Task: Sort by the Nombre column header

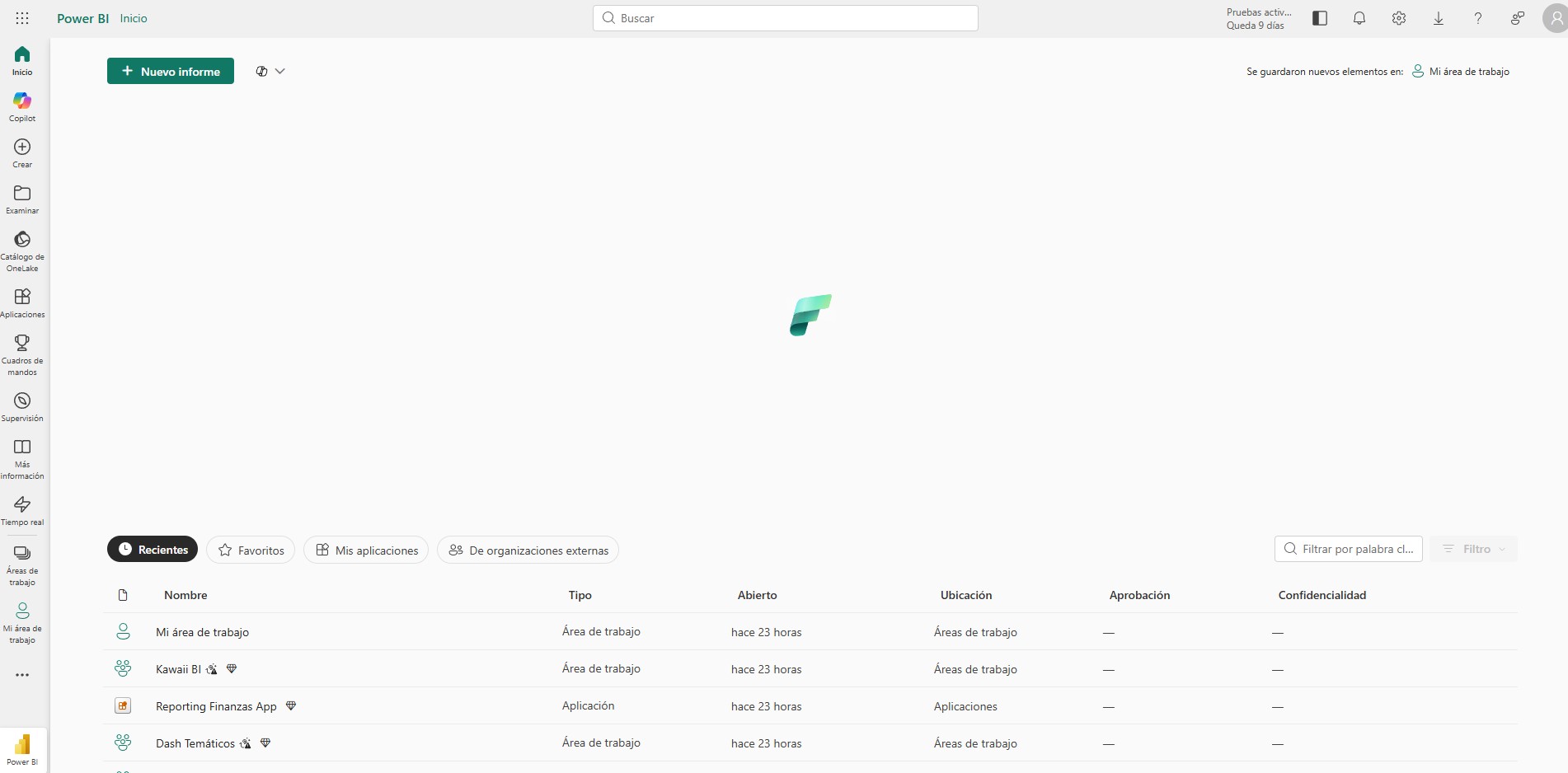Action: click(x=185, y=595)
